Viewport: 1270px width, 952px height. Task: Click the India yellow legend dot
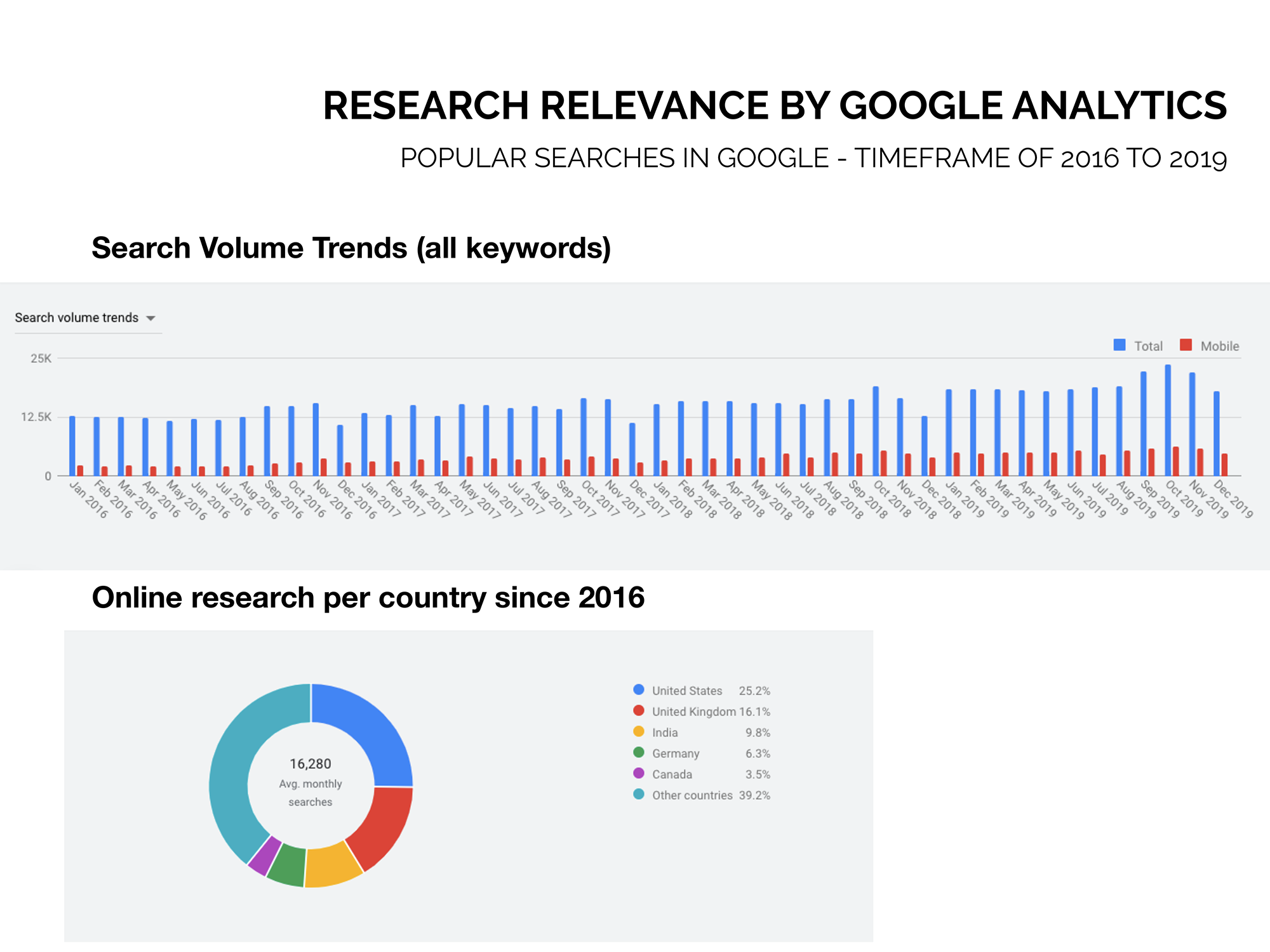639,732
